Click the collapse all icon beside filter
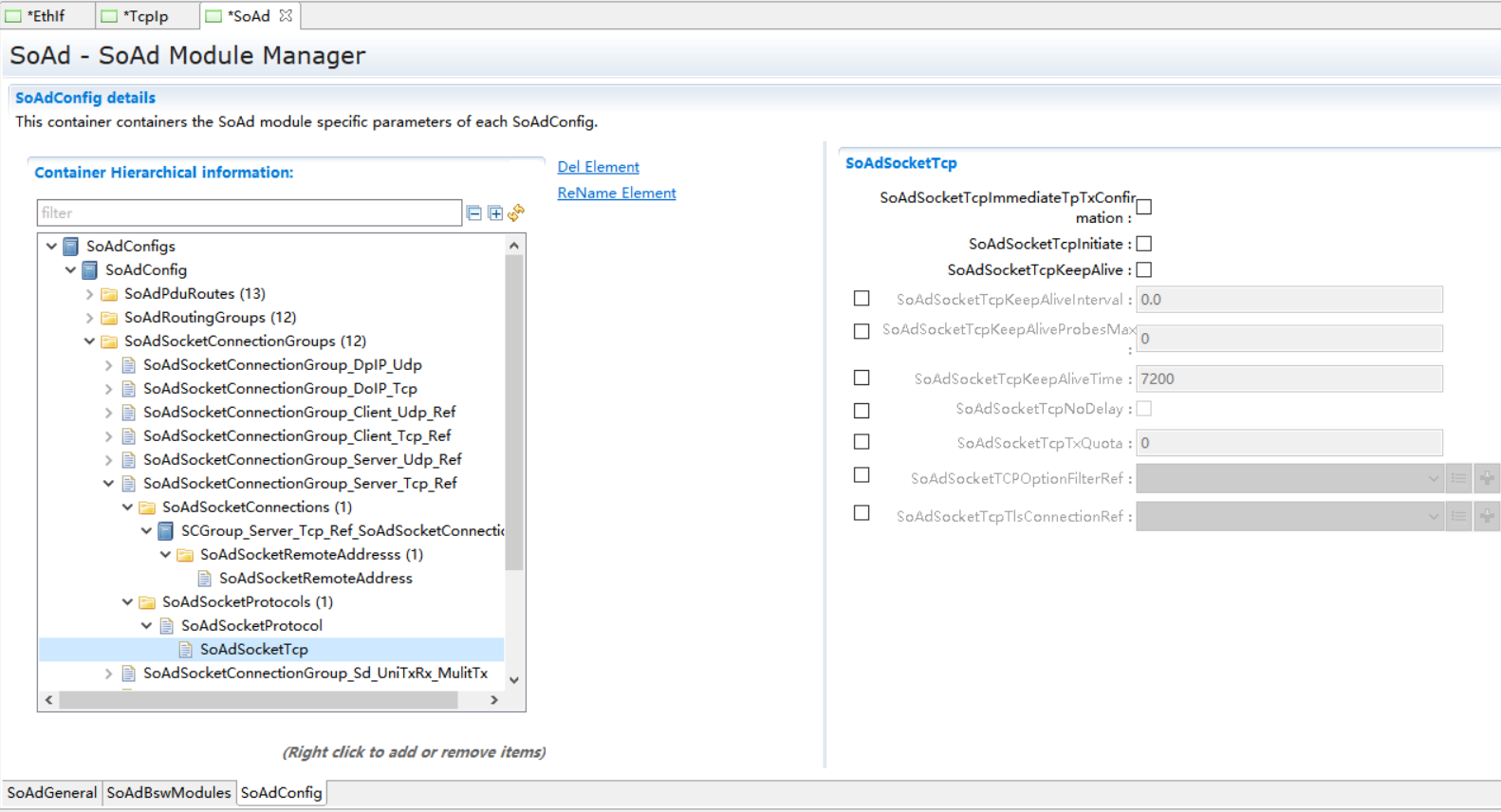The height and width of the screenshot is (812, 1501). point(474,213)
